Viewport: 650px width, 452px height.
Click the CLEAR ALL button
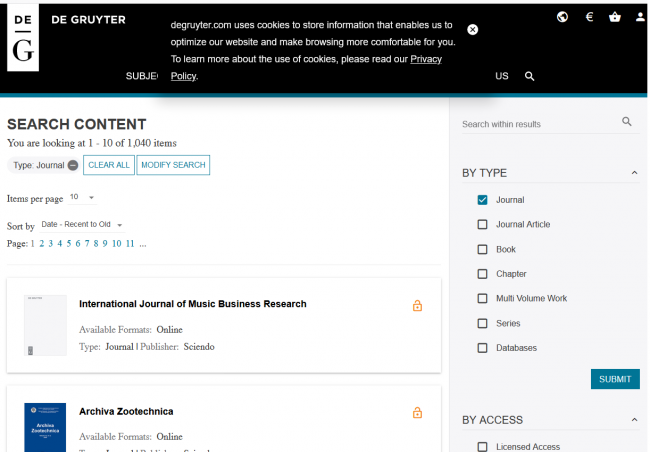coord(109,165)
